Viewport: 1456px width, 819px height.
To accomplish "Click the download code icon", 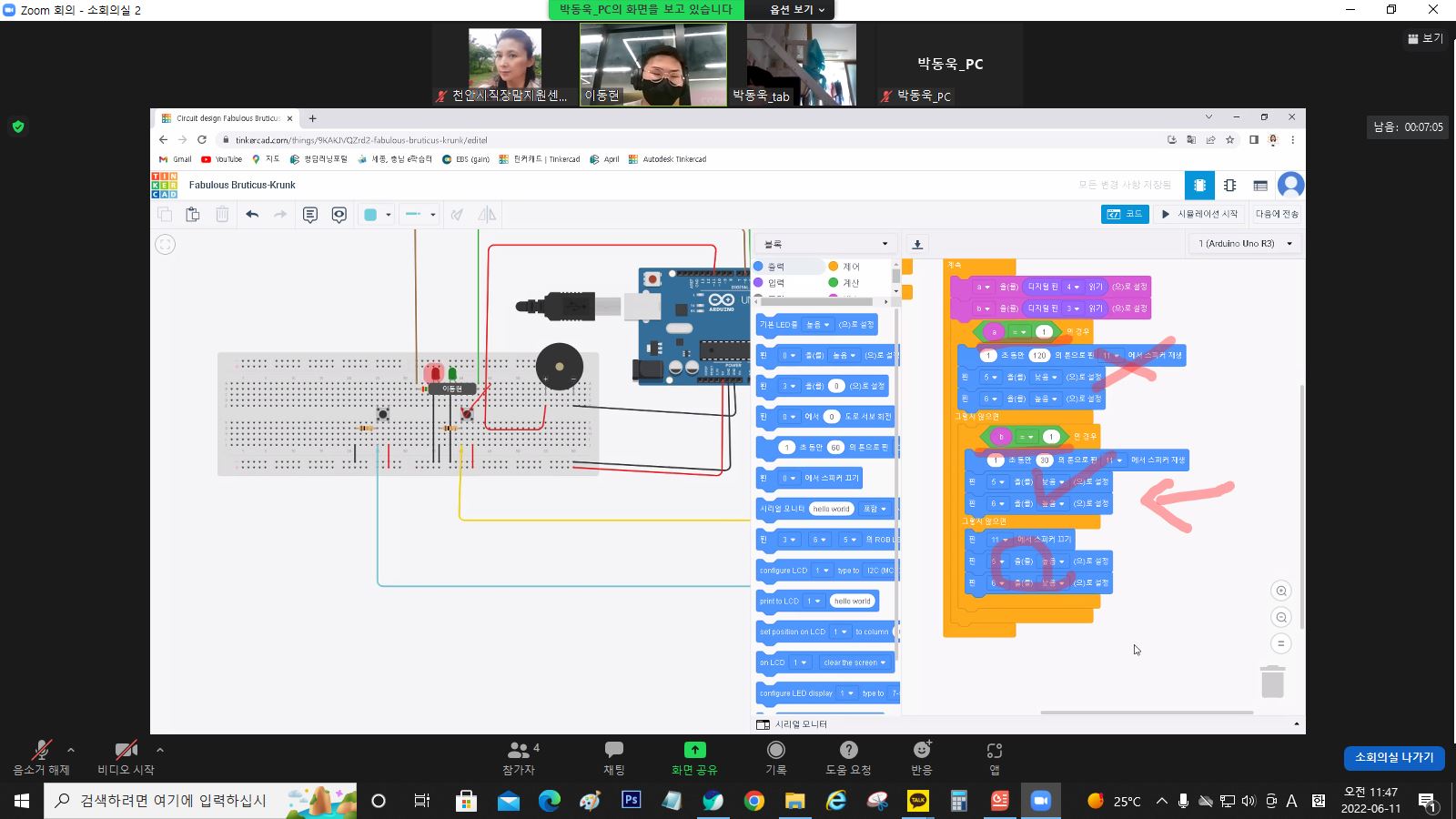I will (x=917, y=244).
